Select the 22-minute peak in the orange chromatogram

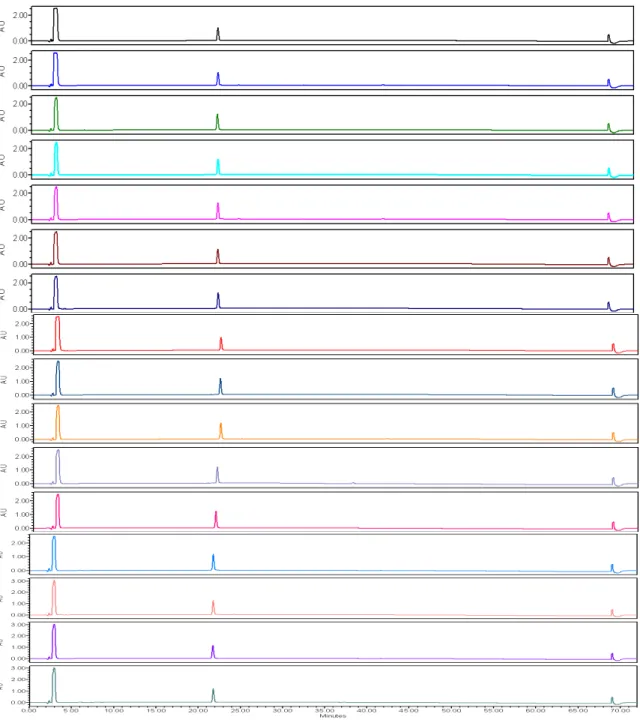pyautogui.click(x=220, y=431)
